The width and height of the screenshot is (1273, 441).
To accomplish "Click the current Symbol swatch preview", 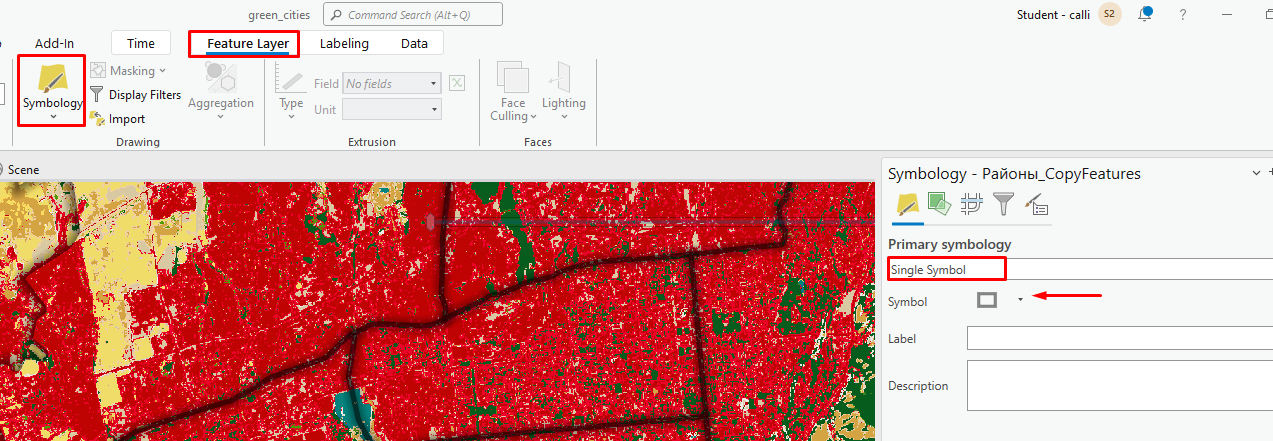I will (987, 300).
